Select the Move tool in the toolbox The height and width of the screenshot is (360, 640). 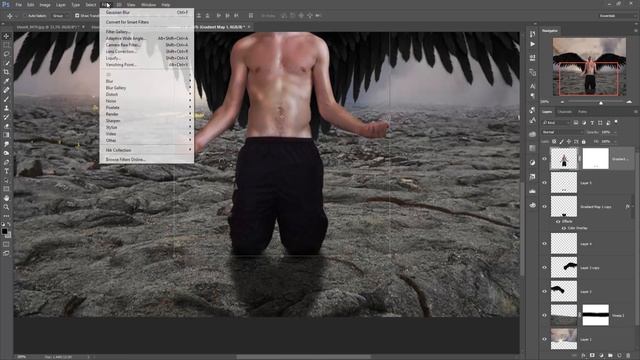tap(6, 36)
